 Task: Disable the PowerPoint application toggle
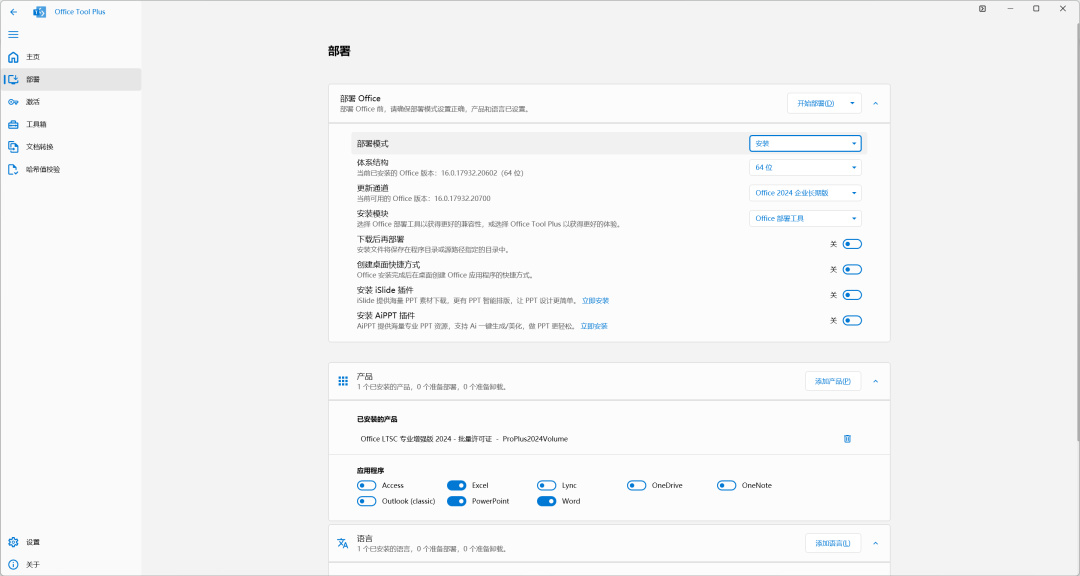pyautogui.click(x=457, y=502)
